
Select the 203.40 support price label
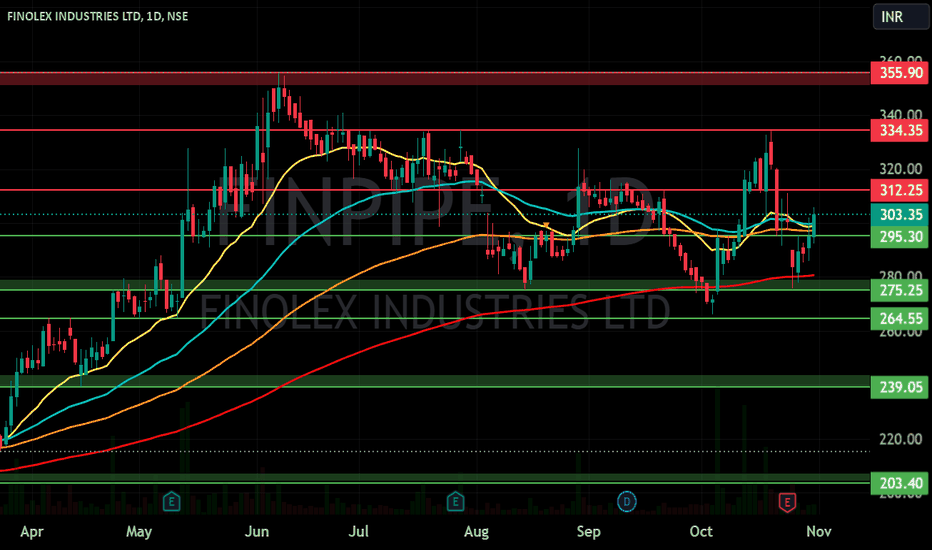pos(899,483)
